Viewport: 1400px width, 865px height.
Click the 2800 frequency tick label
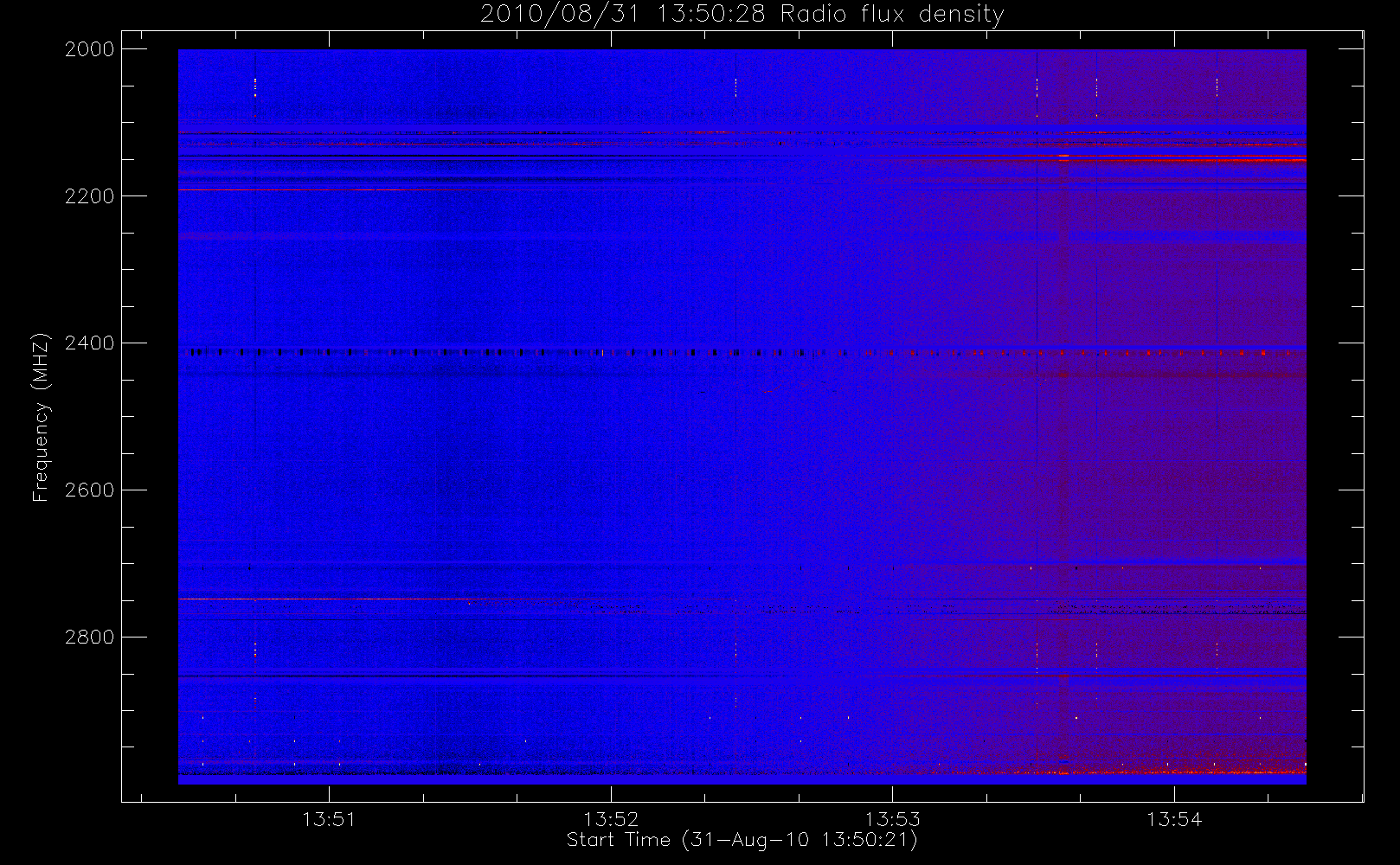point(90,638)
